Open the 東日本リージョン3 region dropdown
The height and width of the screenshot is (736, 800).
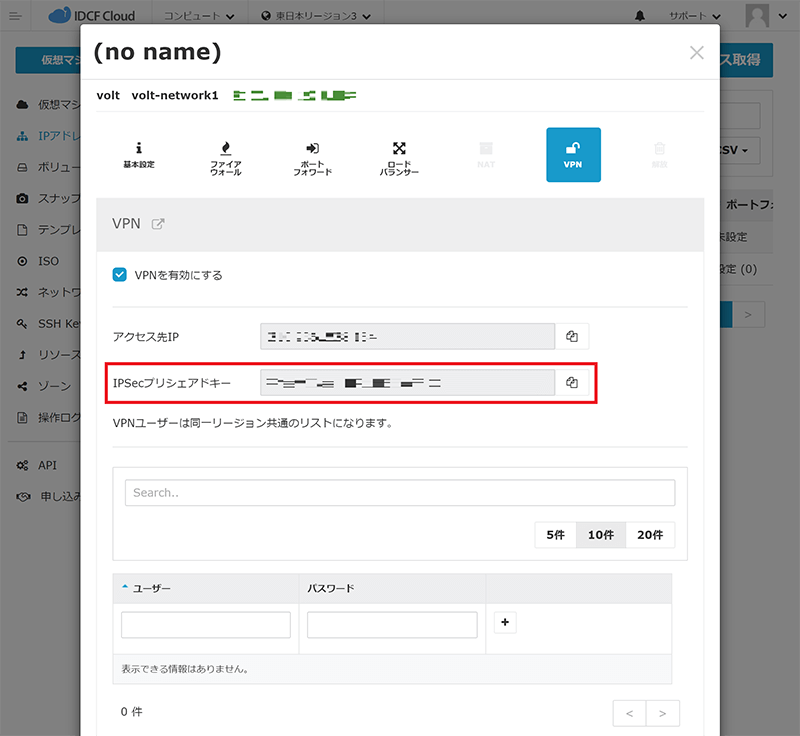point(315,16)
